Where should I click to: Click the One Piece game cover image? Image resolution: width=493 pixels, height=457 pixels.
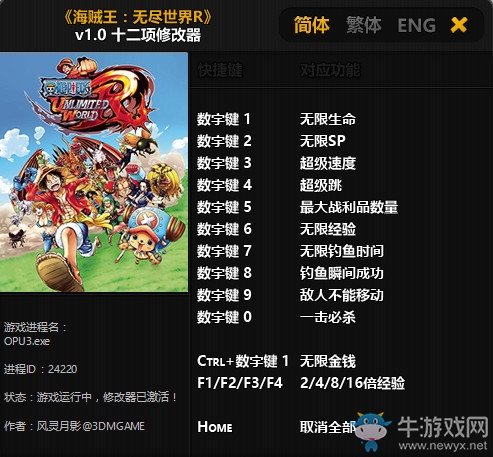tap(94, 172)
